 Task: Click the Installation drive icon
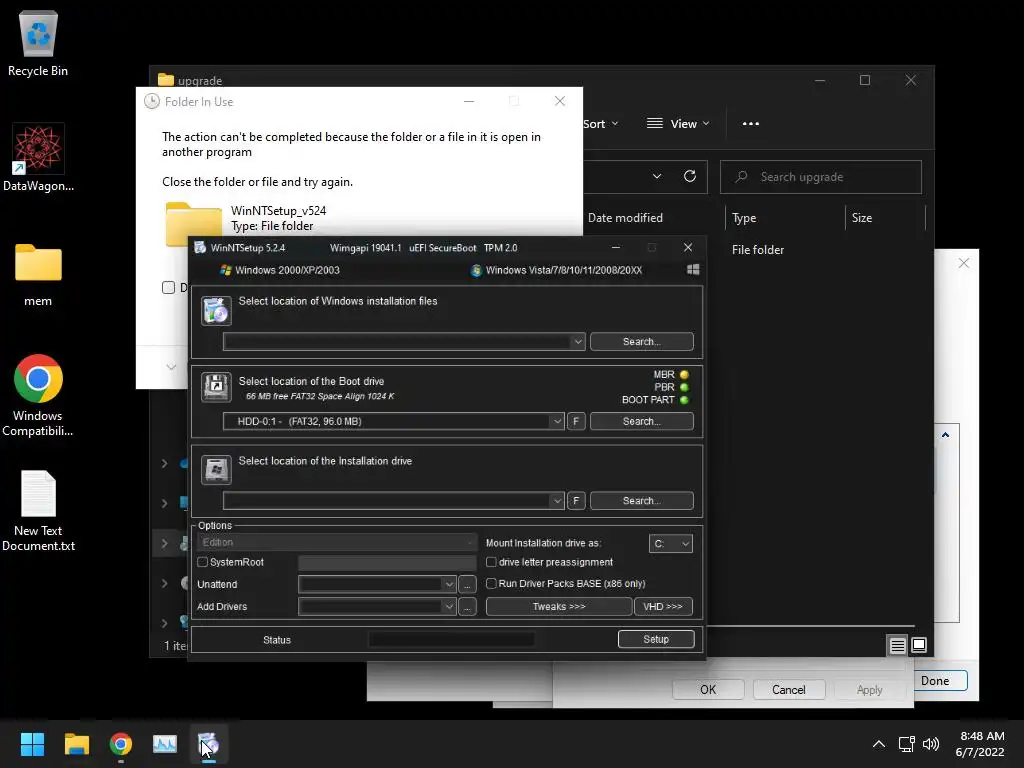click(216, 469)
